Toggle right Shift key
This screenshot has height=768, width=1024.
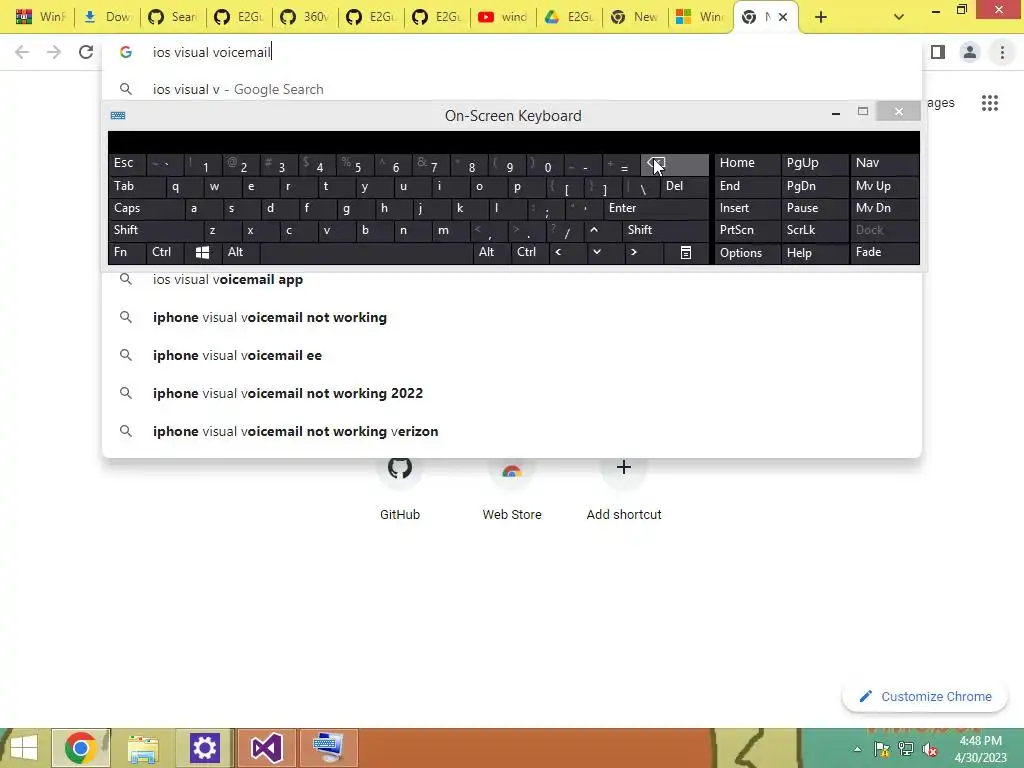pos(665,230)
